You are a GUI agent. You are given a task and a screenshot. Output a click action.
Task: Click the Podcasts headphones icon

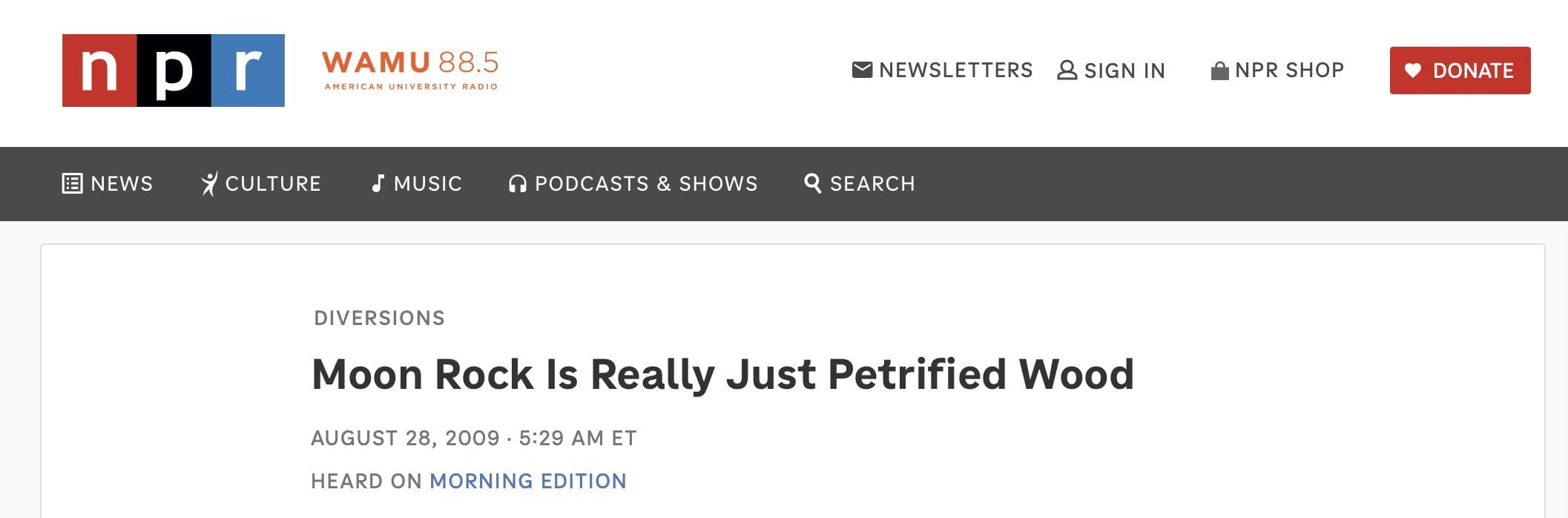click(x=517, y=183)
